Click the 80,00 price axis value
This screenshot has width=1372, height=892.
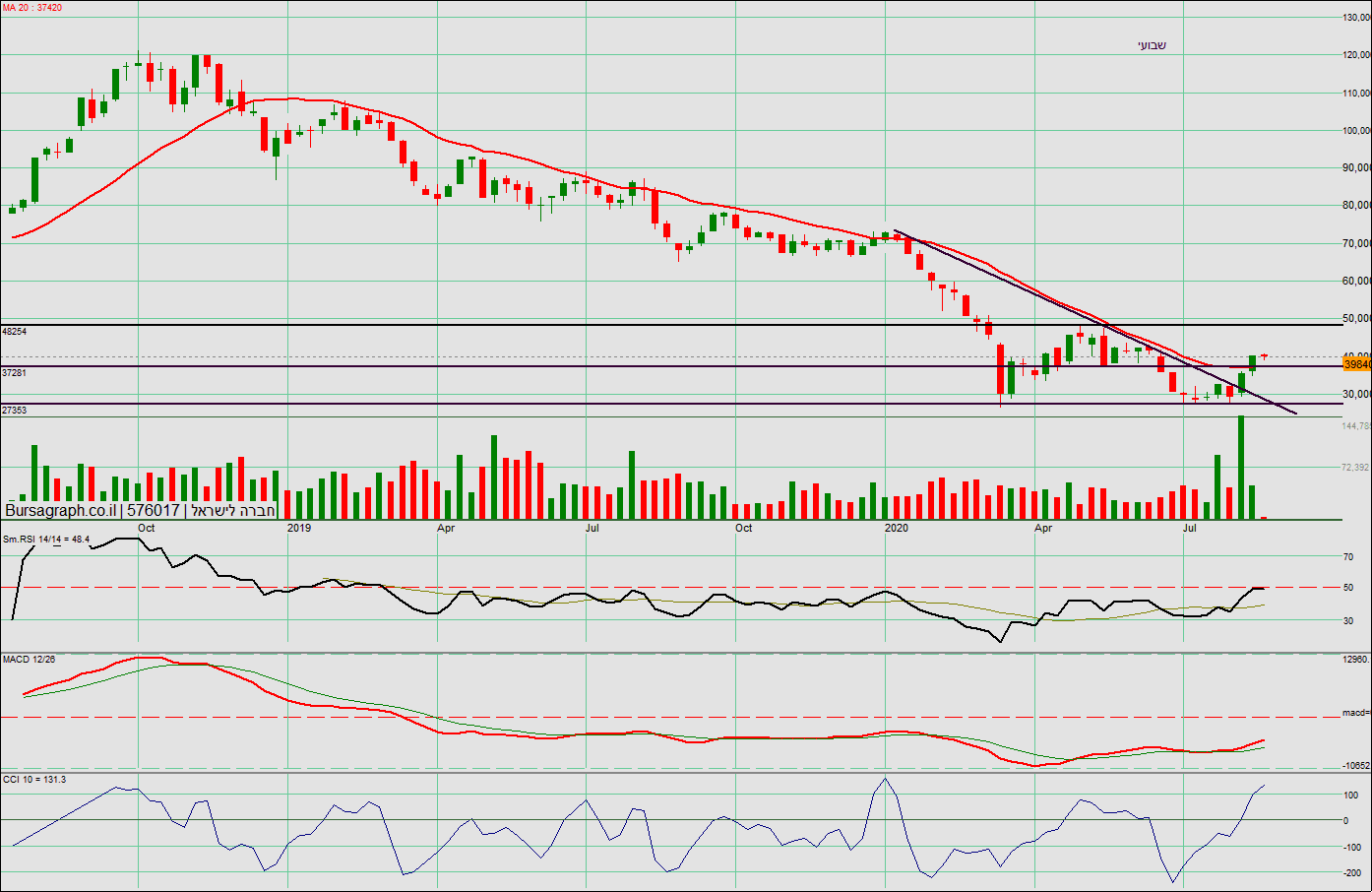[1357, 206]
